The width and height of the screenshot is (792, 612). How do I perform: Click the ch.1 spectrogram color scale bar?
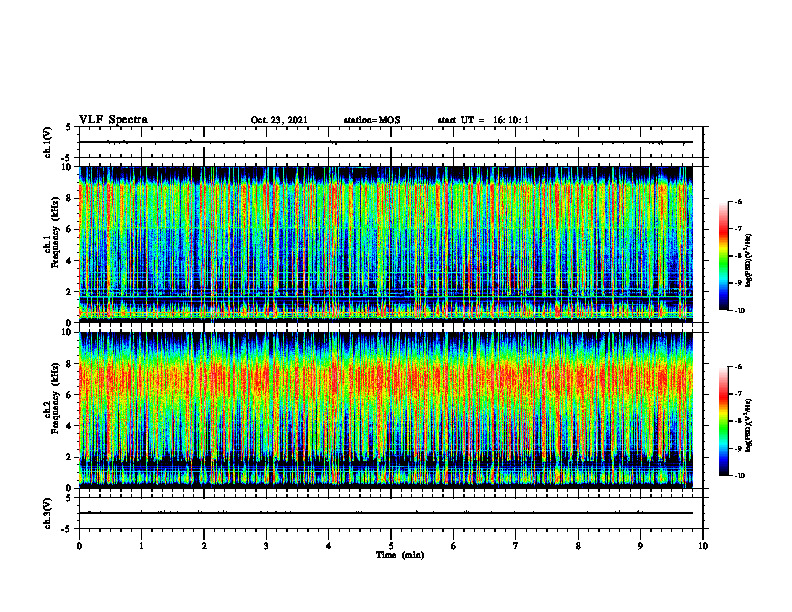[x=723, y=256]
